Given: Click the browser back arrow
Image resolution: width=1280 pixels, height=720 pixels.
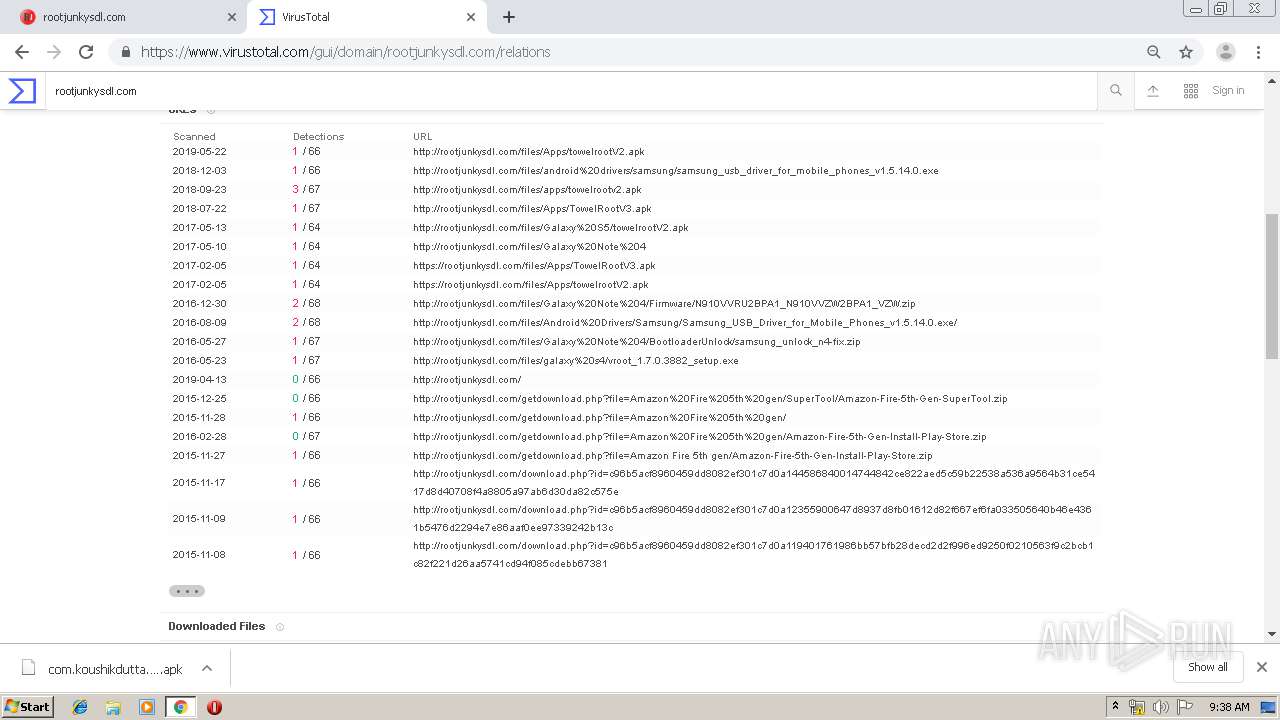Looking at the screenshot, I should coord(22,52).
